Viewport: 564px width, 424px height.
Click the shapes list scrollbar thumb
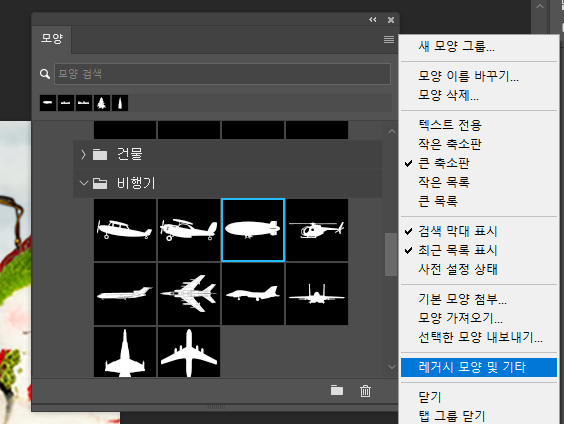tap(391, 254)
